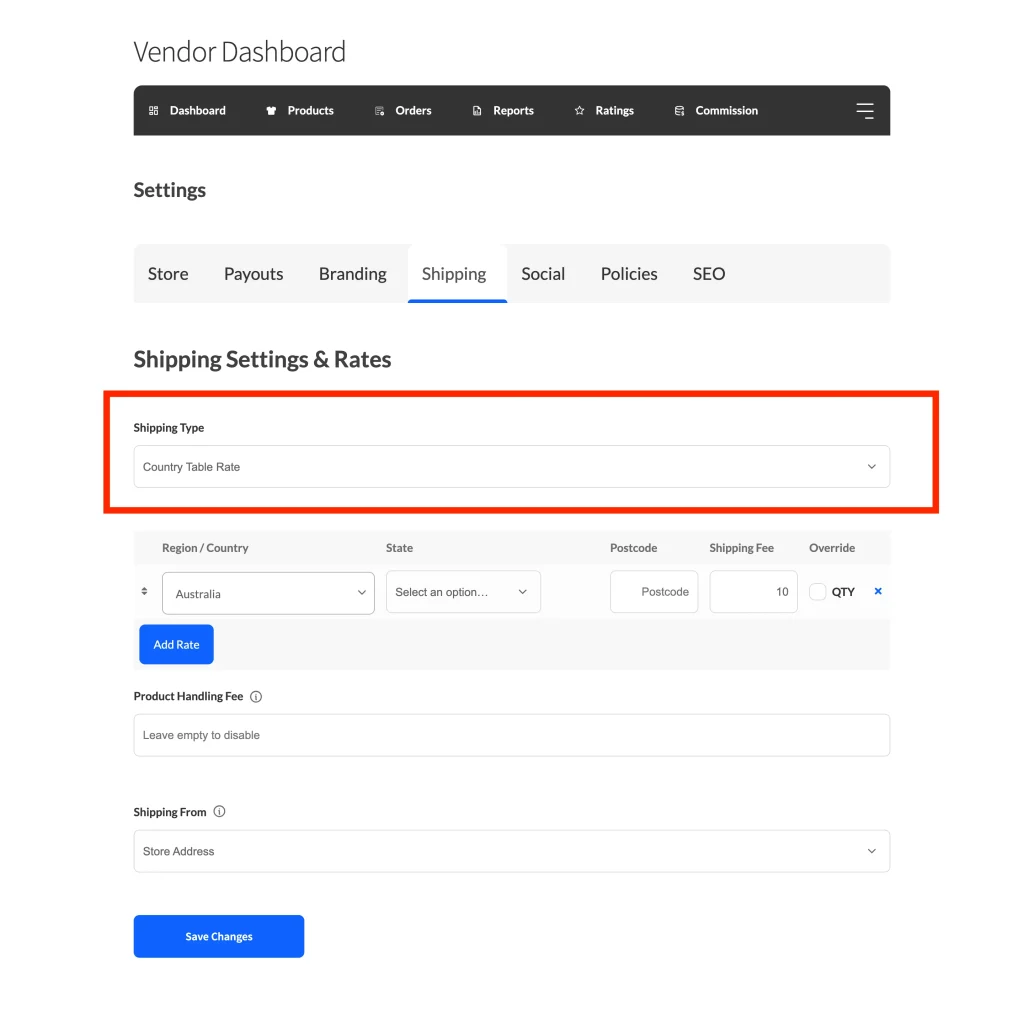Screen dimensions: 1024x1015
Task: Click the hamburger menu icon in navbar
Action: pyautogui.click(x=864, y=111)
